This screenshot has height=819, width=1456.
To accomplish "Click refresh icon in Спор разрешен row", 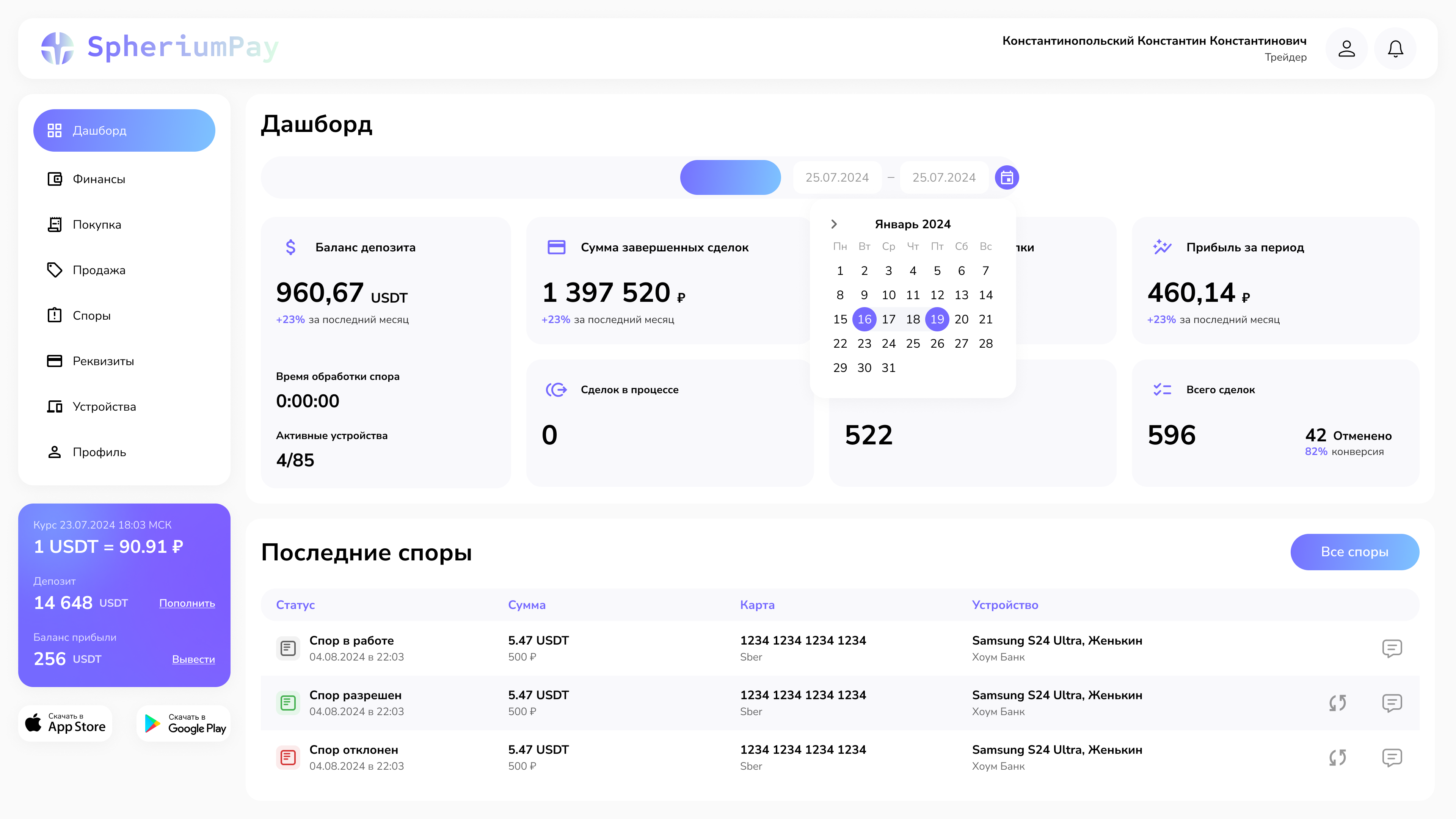I will click(1337, 703).
